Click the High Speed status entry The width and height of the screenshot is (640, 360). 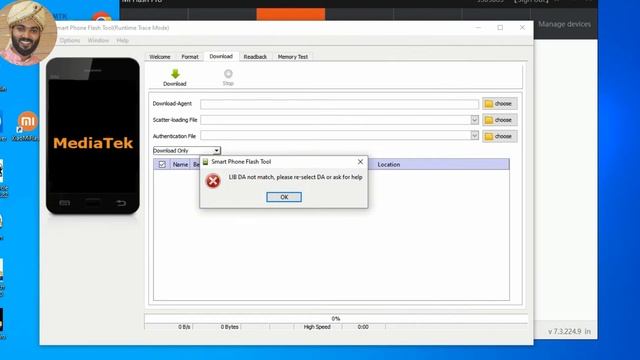[317, 327]
